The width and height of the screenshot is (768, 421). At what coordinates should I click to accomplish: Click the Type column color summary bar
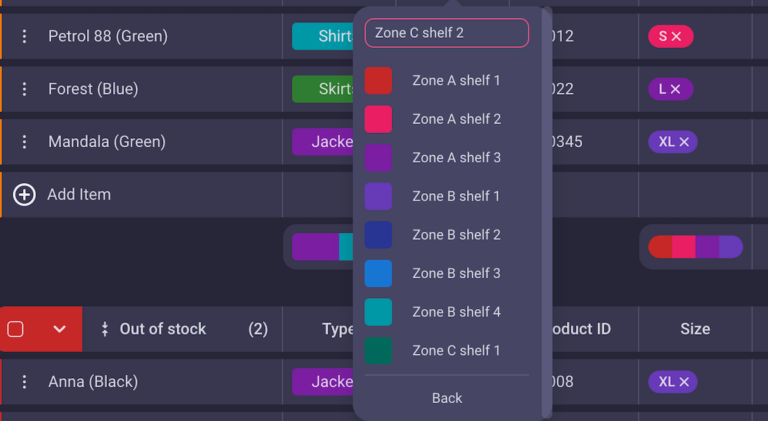pyautogui.click(x=323, y=247)
